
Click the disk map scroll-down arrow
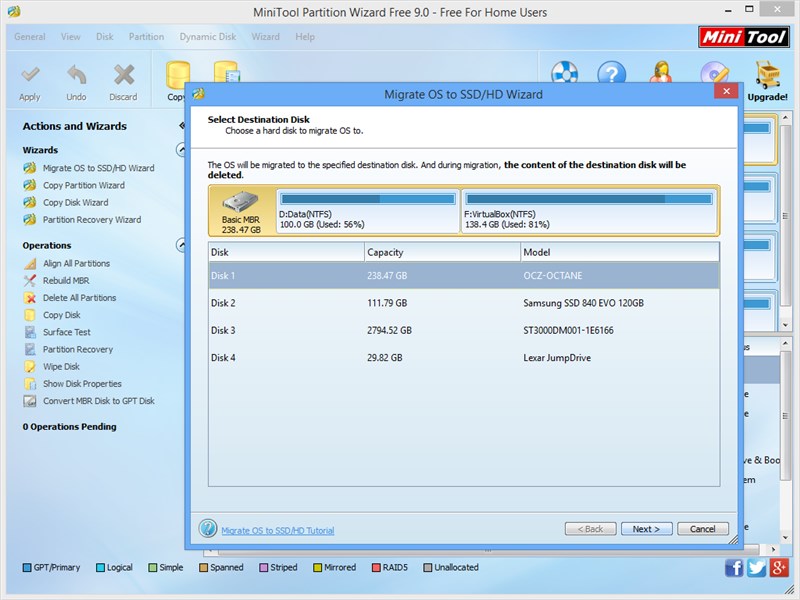pyautogui.click(x=785, y=325)
